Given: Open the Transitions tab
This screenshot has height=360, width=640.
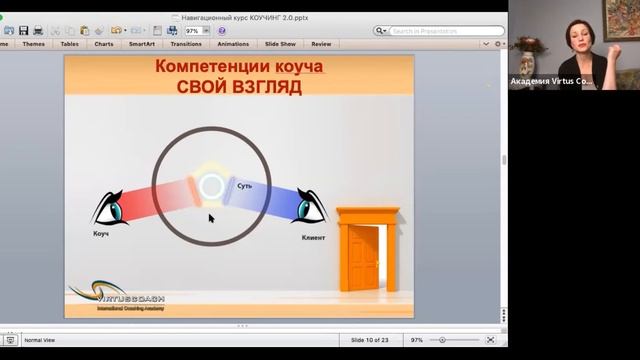Looking at the screenshot, I should tap(186, 44).
